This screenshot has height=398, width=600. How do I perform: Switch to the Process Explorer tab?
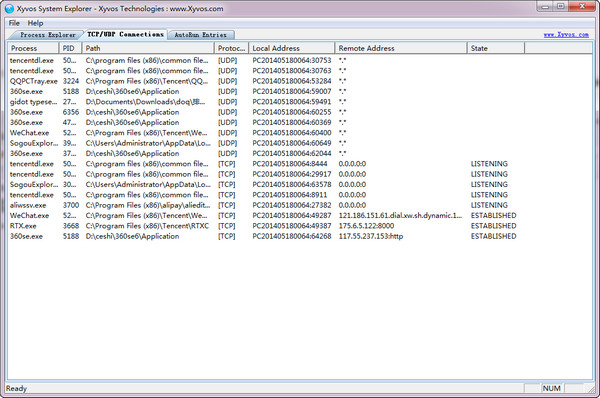pyautogui.click(x=47, y=35)
